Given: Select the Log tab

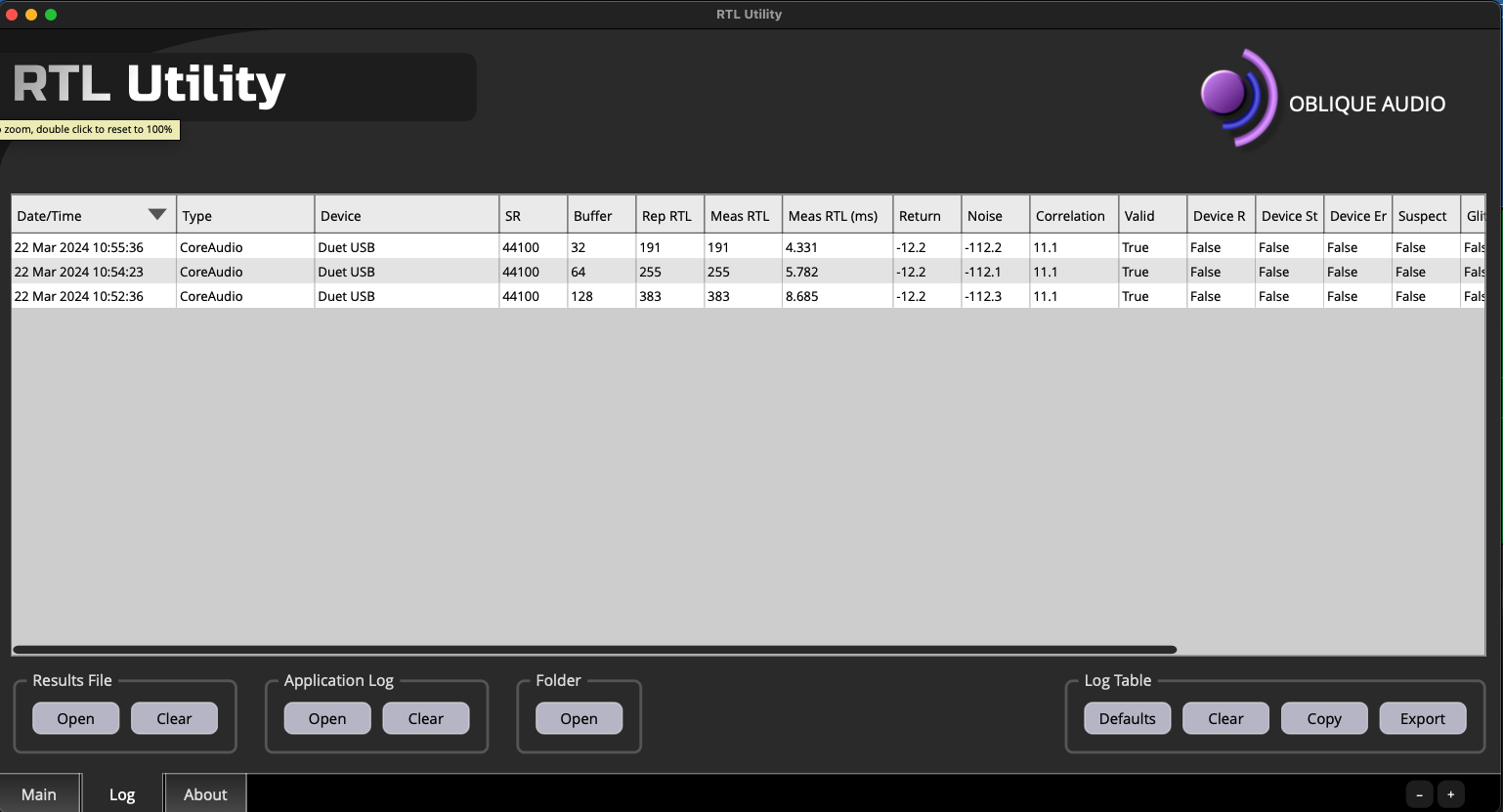Looking at the screenshot, I should click(122, 794).
